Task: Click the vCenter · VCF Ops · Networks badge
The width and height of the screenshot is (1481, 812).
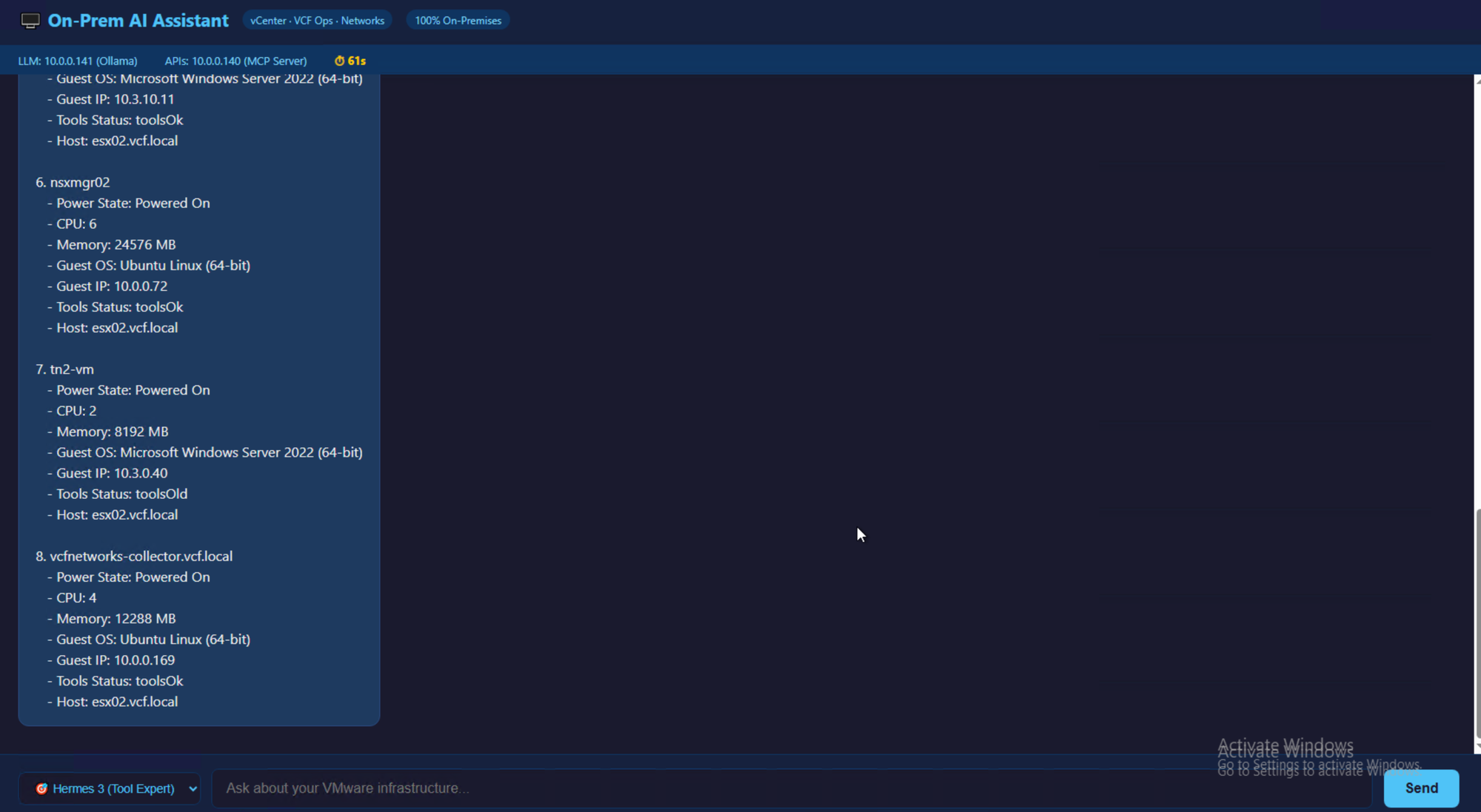Action: pyautogui.click(x=317, y=21)
